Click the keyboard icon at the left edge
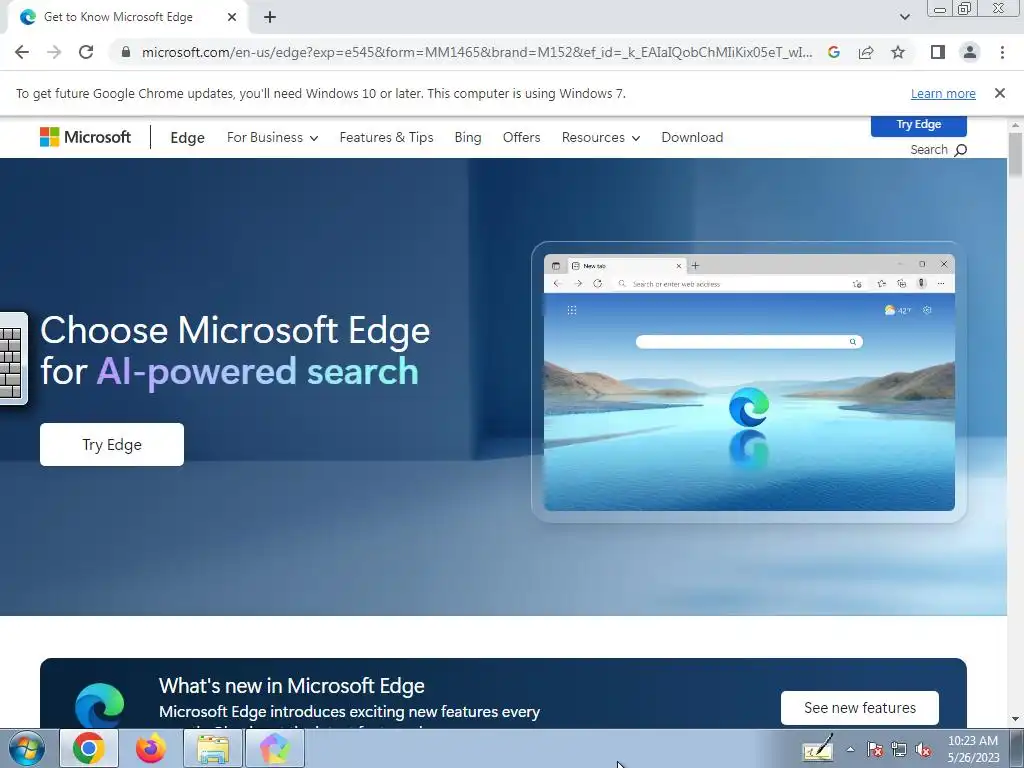 tap(13, 359)
